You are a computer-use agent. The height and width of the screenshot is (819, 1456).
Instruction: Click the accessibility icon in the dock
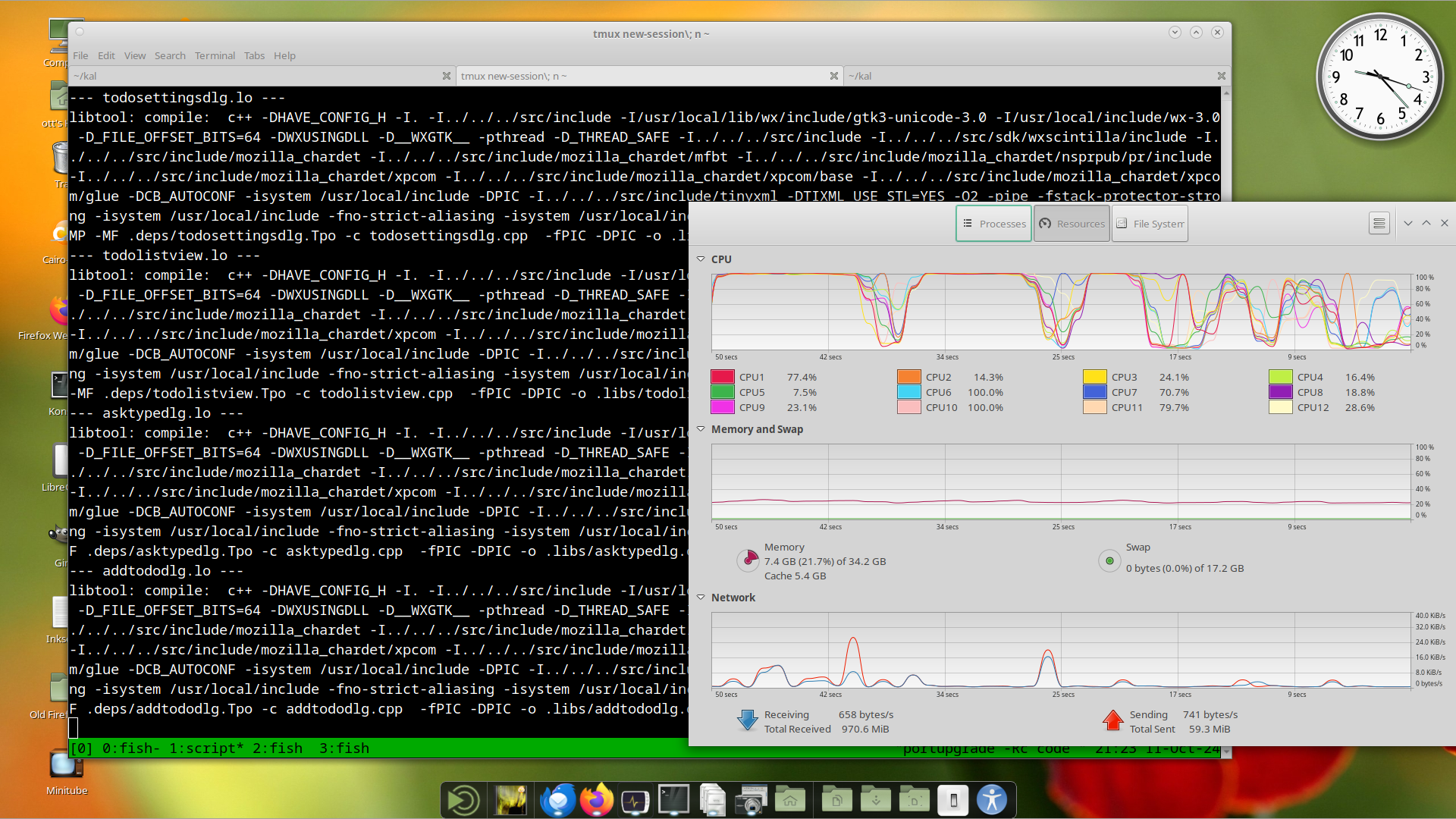tap(991, 800)
